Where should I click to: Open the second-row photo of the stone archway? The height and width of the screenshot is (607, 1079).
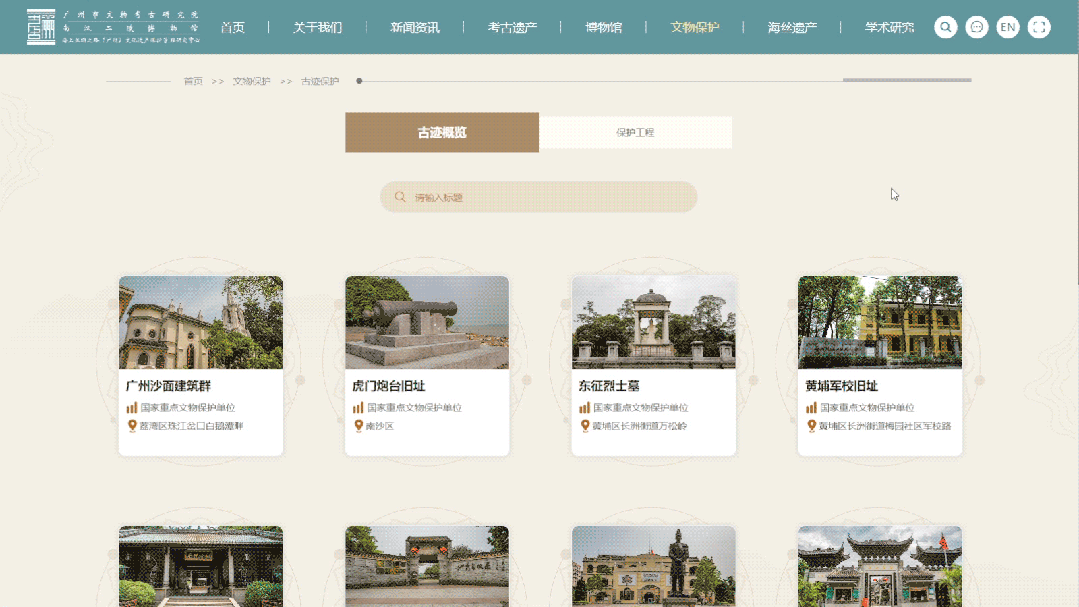[x=880, y=566]
